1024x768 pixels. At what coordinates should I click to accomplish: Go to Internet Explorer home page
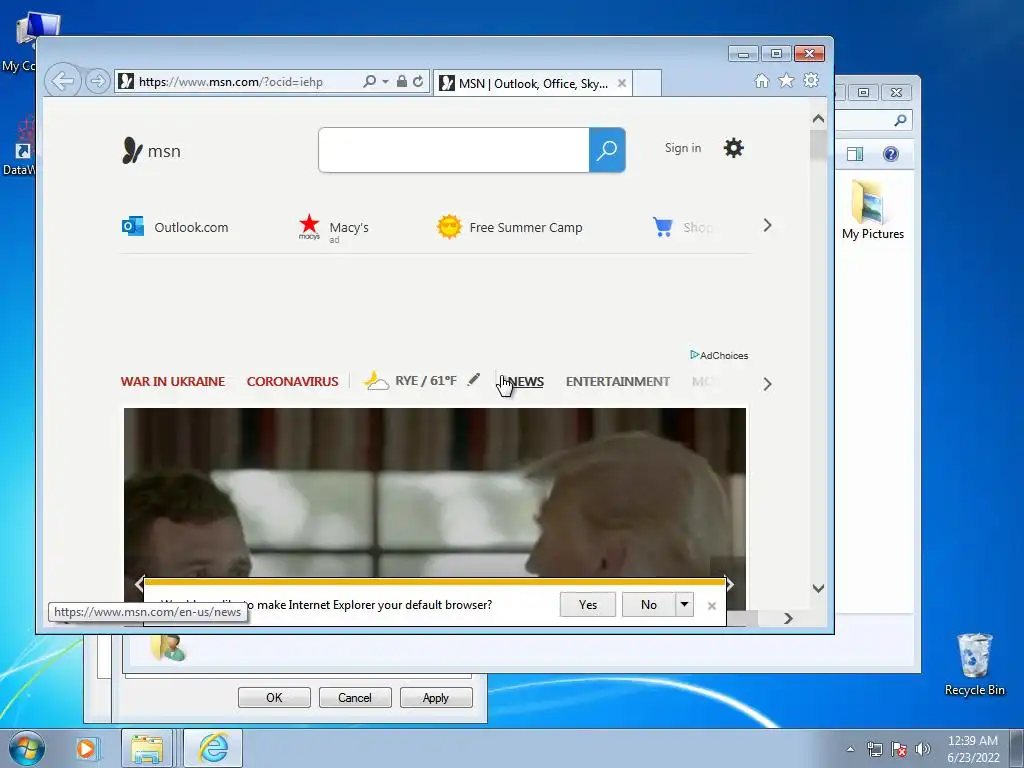pos(761,80)
